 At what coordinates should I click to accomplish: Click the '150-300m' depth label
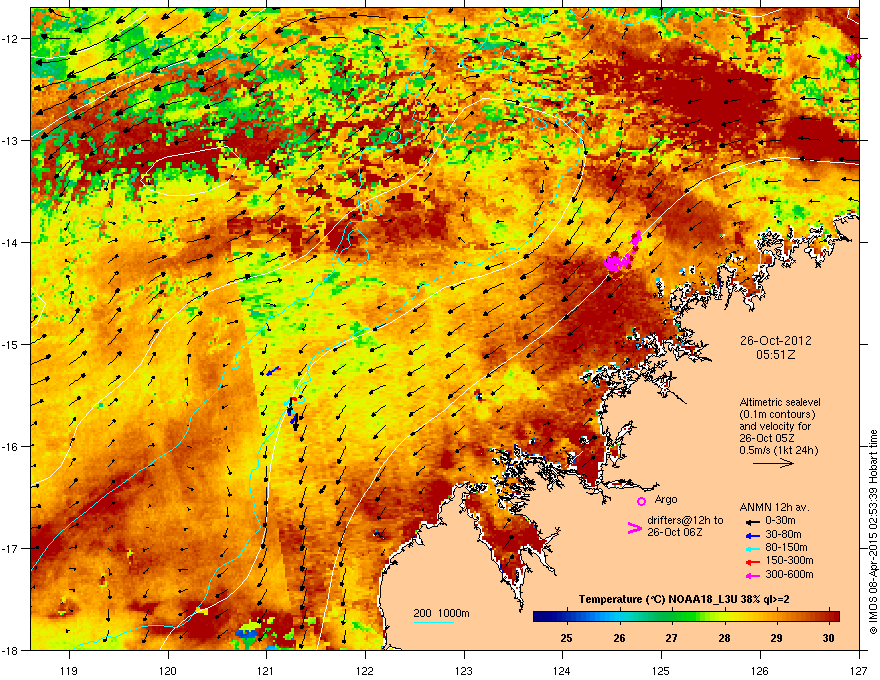pyautogui.click(x=789, y=560)
